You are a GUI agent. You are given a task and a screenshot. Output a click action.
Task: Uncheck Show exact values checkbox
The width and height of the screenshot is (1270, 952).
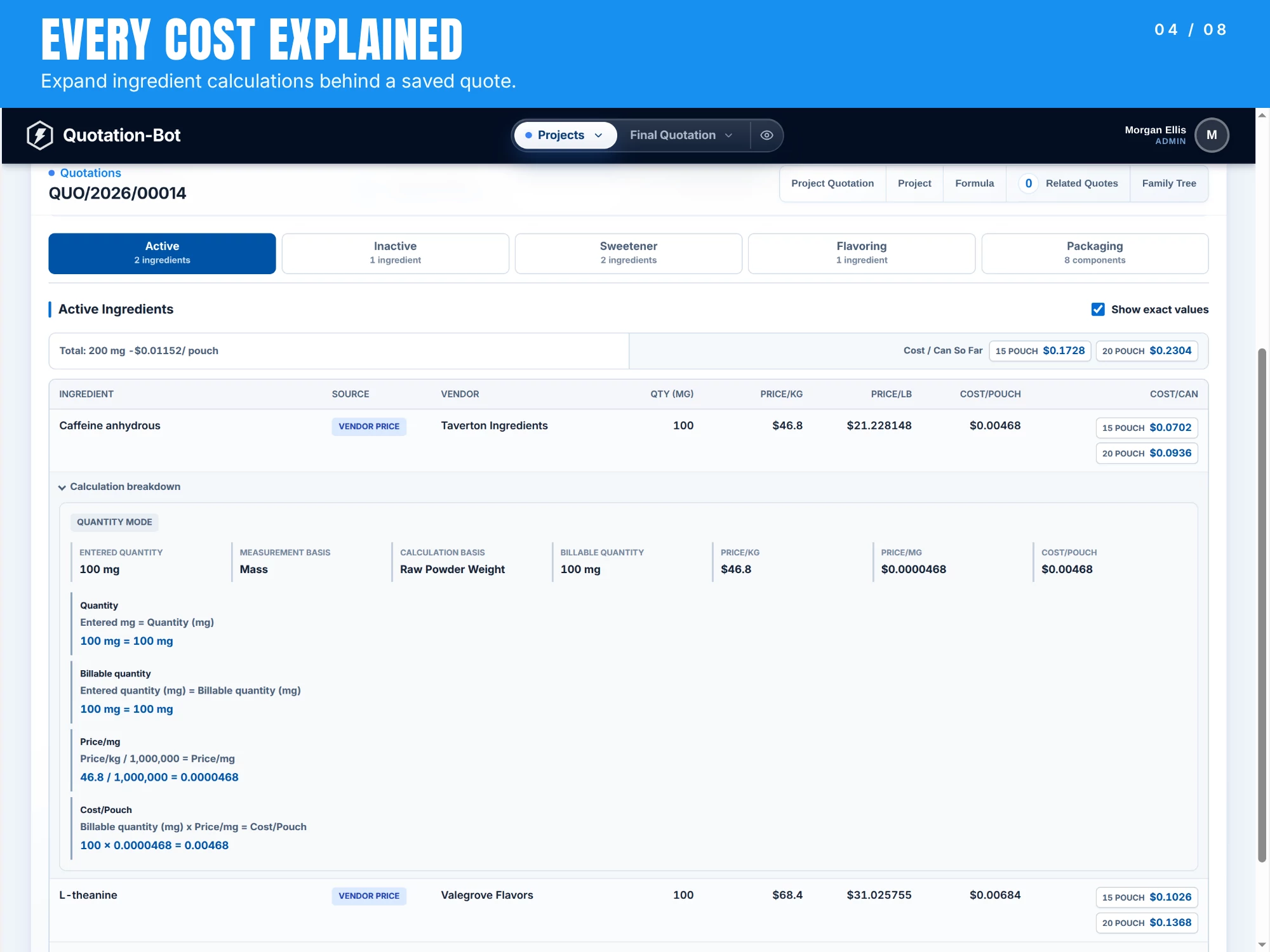click(x=1098, y=309)
